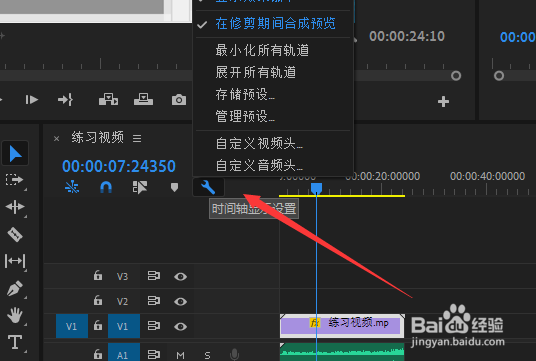Select the Type tool
This screenshot has height=361, width=536.
coord(15,342)
